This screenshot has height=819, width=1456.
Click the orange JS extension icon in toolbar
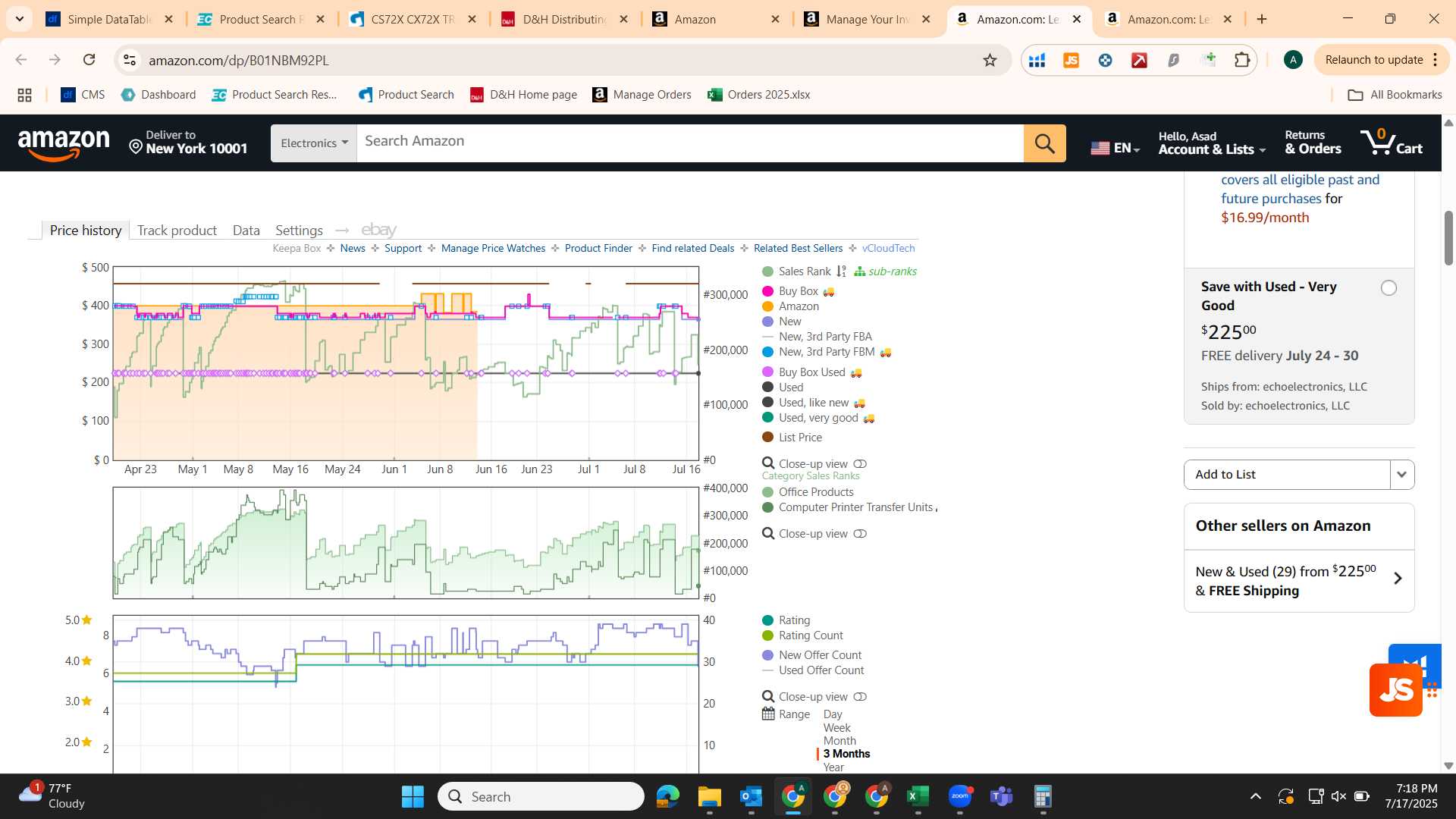1071,60
